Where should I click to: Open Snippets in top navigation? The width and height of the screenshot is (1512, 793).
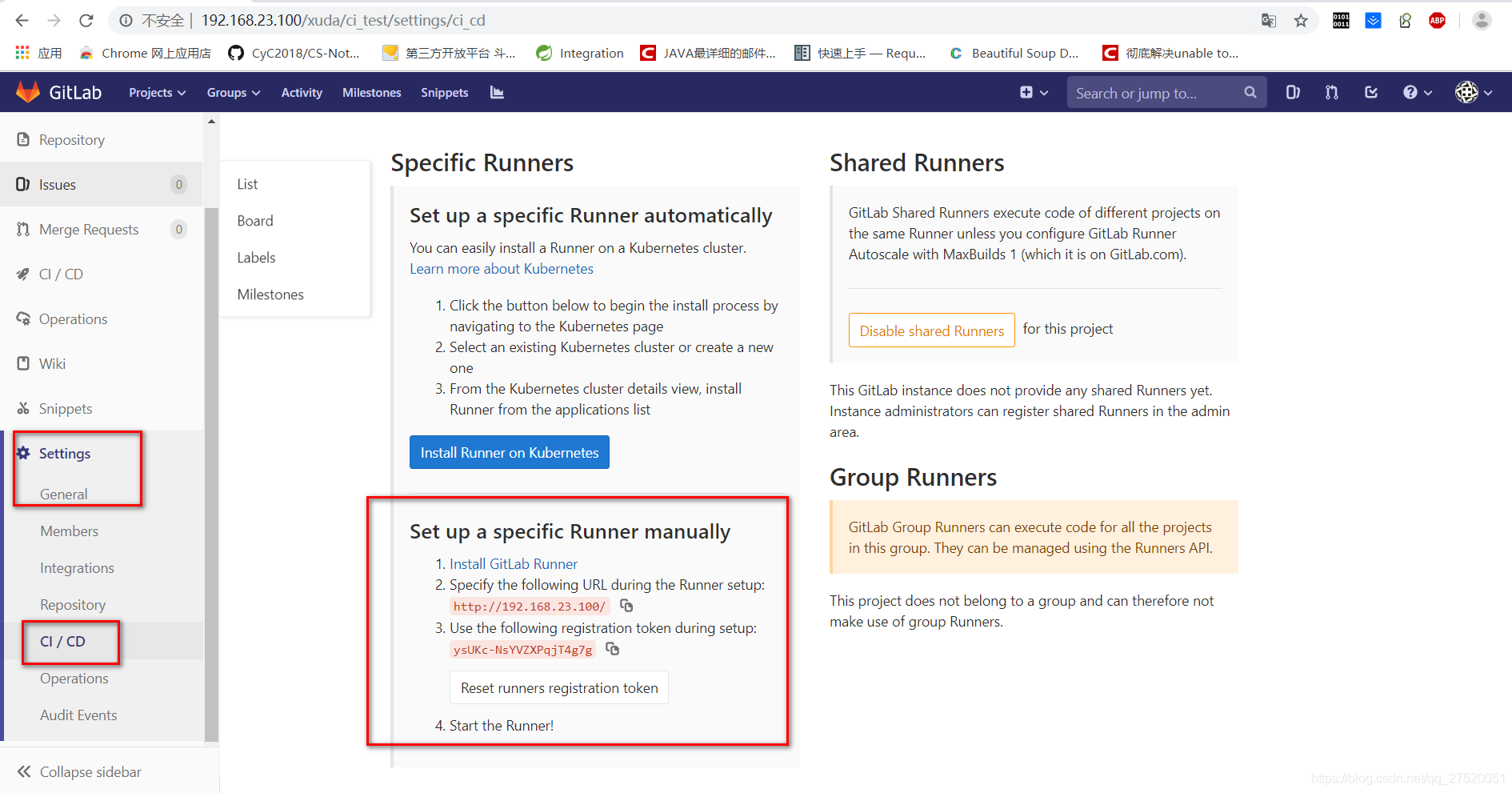click(444, 93)
